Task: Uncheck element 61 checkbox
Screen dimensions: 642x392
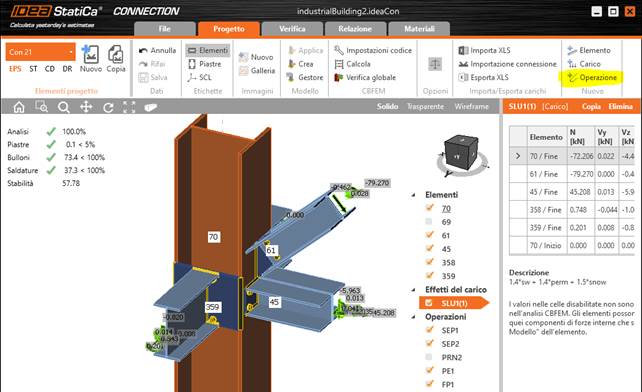Action: pyautogui.click(x=429, y=235)
